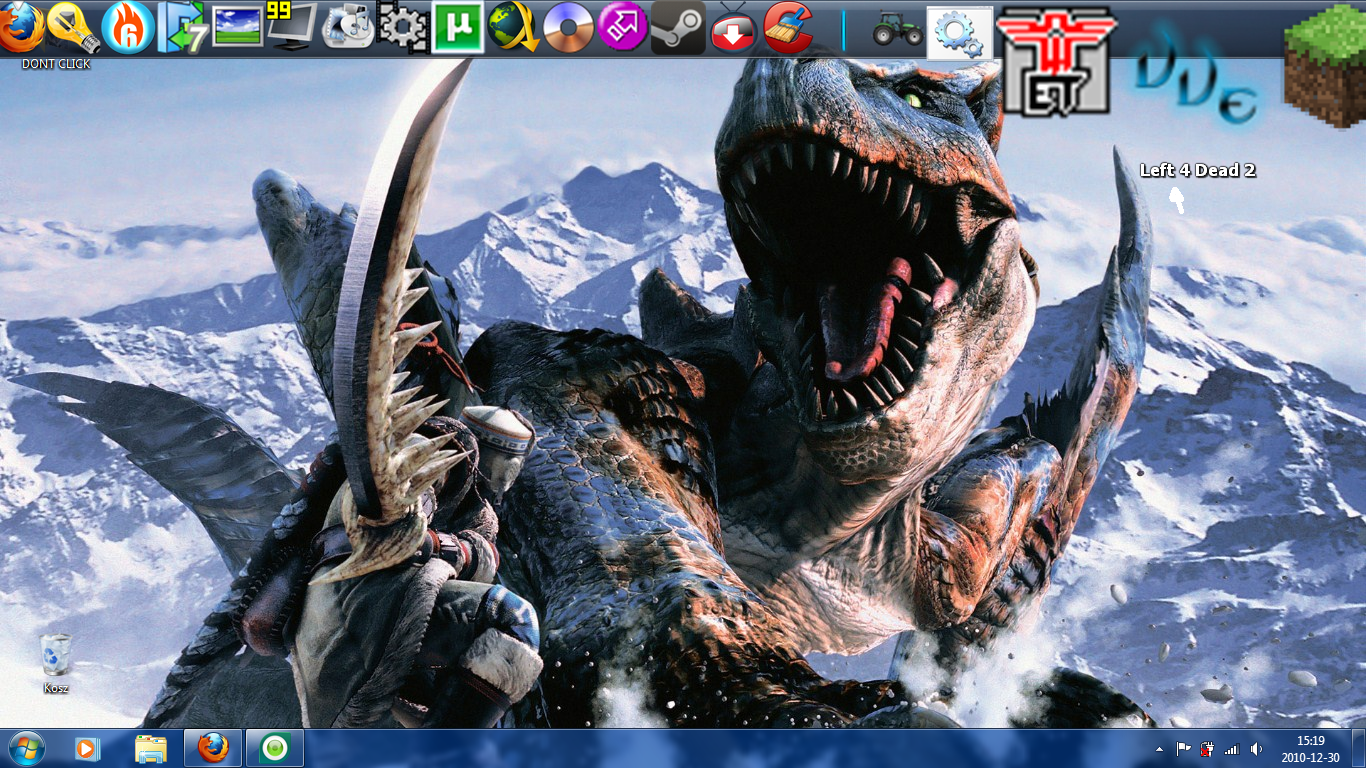Launch uTorrent from the dock
The image size is (1366, 768).
click(458, 27)
